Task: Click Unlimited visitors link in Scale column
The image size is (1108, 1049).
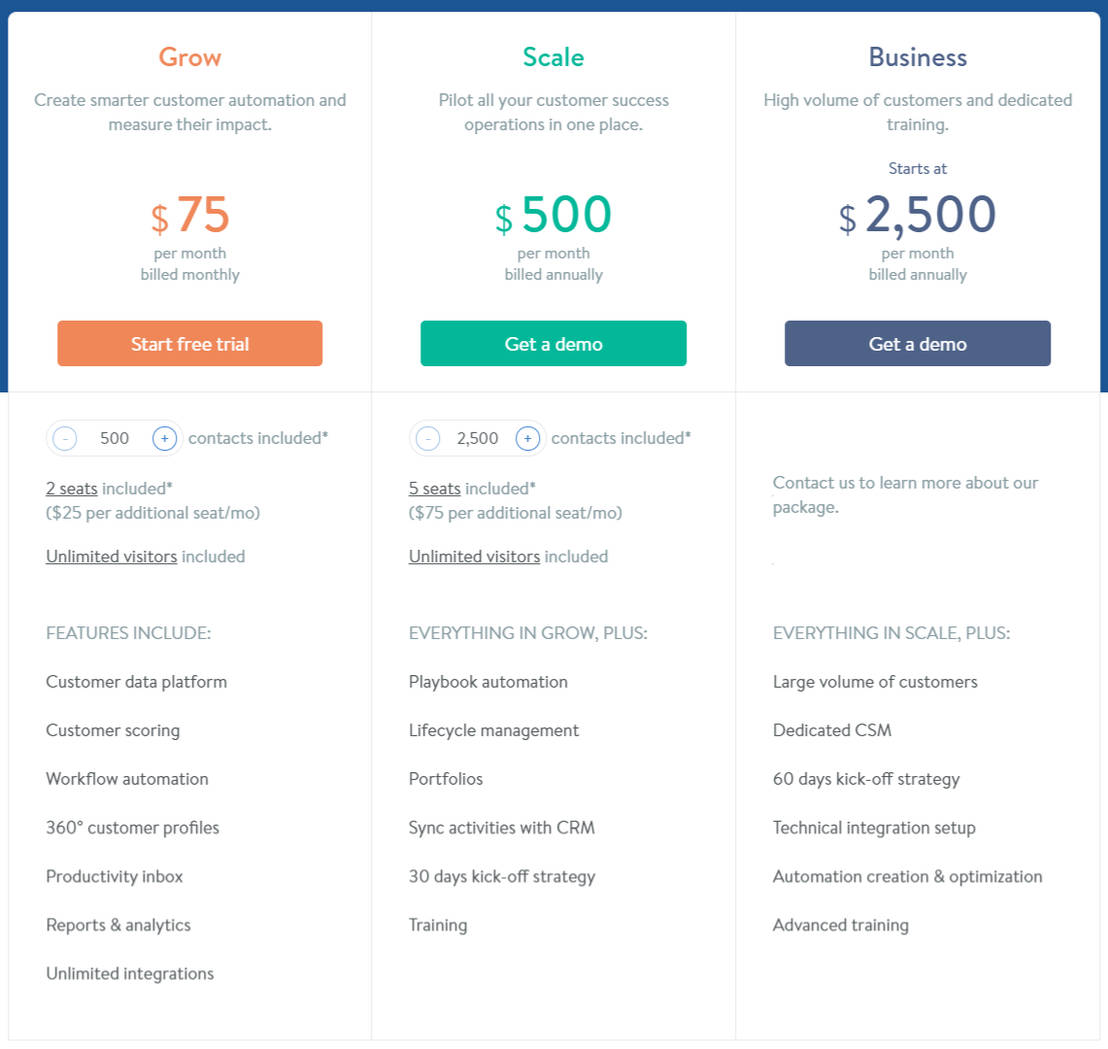Action: pyautogui.click(x=474, y=556)
